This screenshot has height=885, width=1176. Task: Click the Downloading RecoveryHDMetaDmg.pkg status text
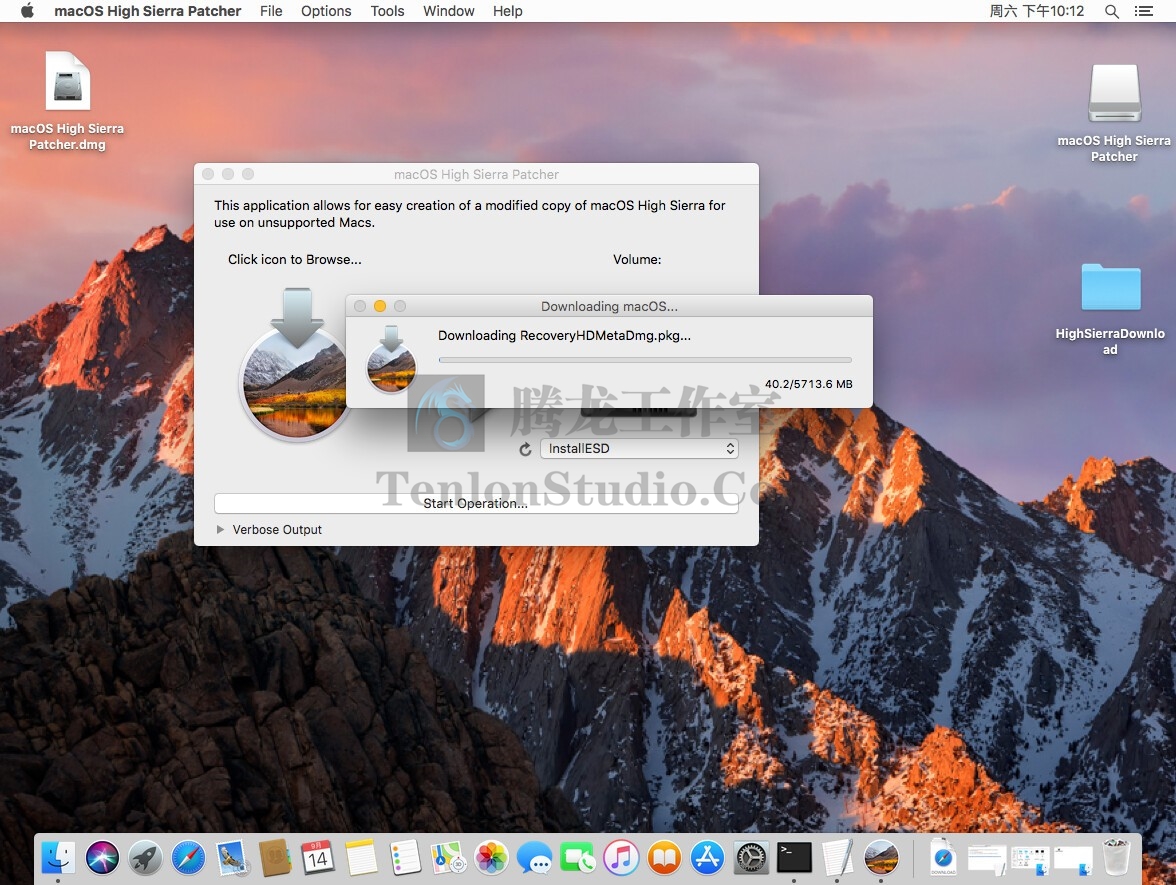(x=564, y=335)
